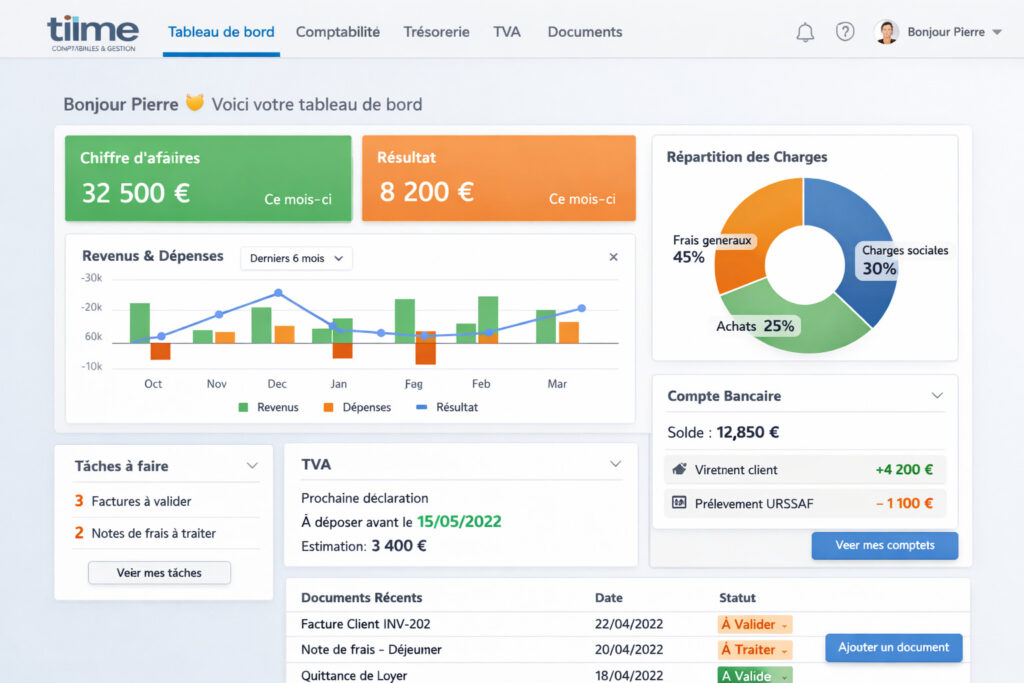Select the Facture Client INV-202 document row
The width and height of the screenshot is (1024, 683).
pos(366,624)
